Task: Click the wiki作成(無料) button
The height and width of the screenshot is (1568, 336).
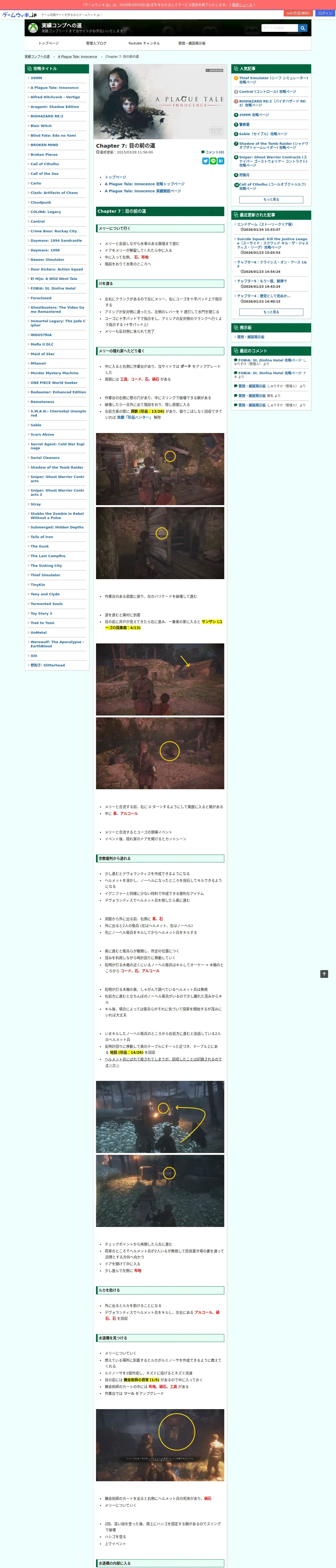Action: tap(298, 13)
